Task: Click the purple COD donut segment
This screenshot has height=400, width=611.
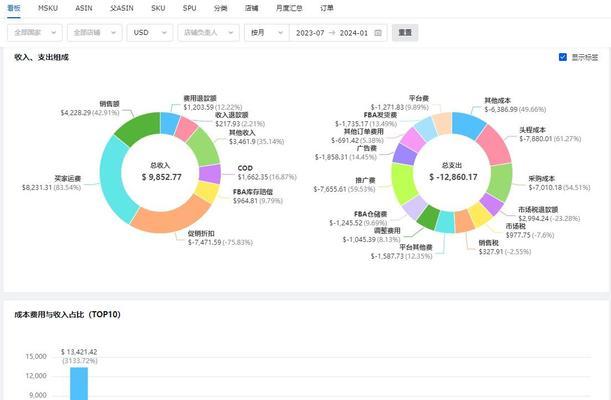Action: (210, 174)
